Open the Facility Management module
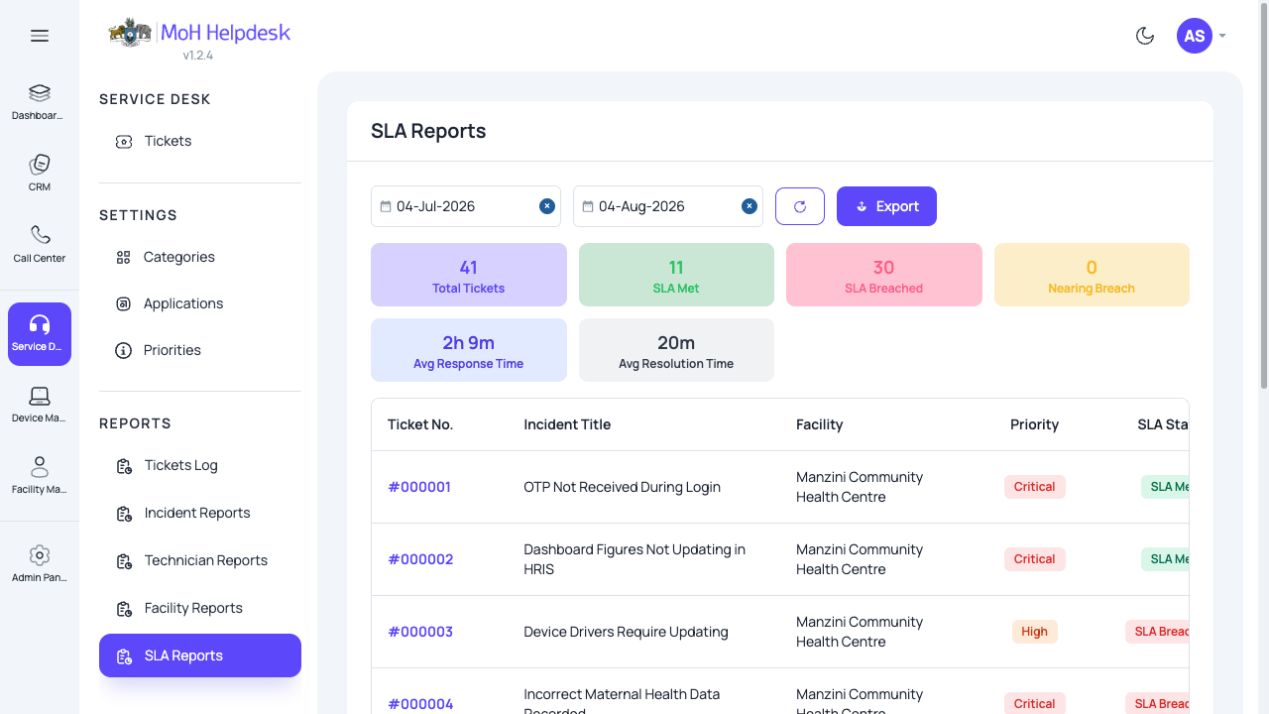The width and height of the screenshot is (1269, 714). (39, 475)
